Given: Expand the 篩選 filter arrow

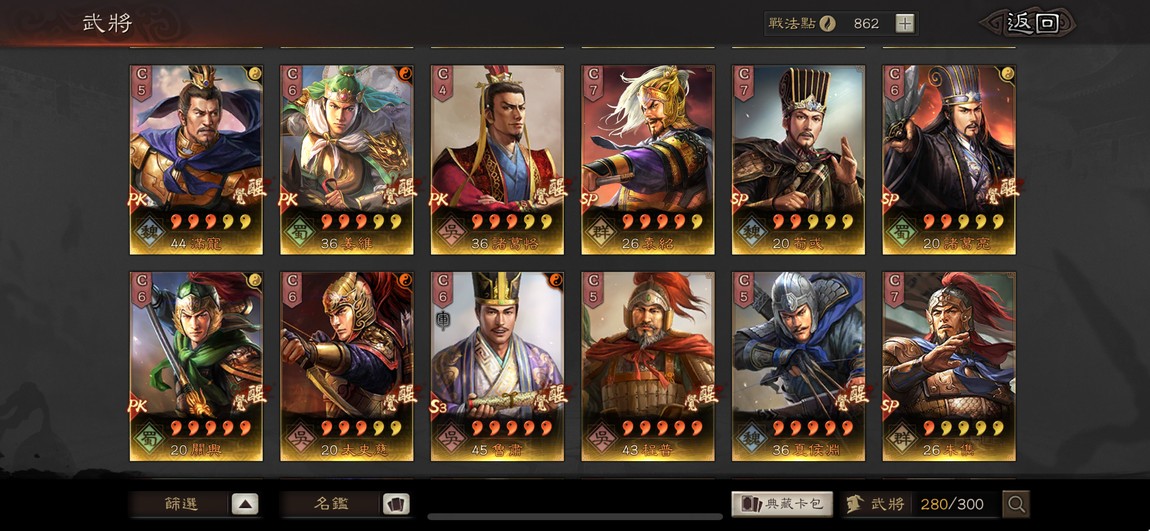Looking at the screenshot, I should tap(245, 504).
